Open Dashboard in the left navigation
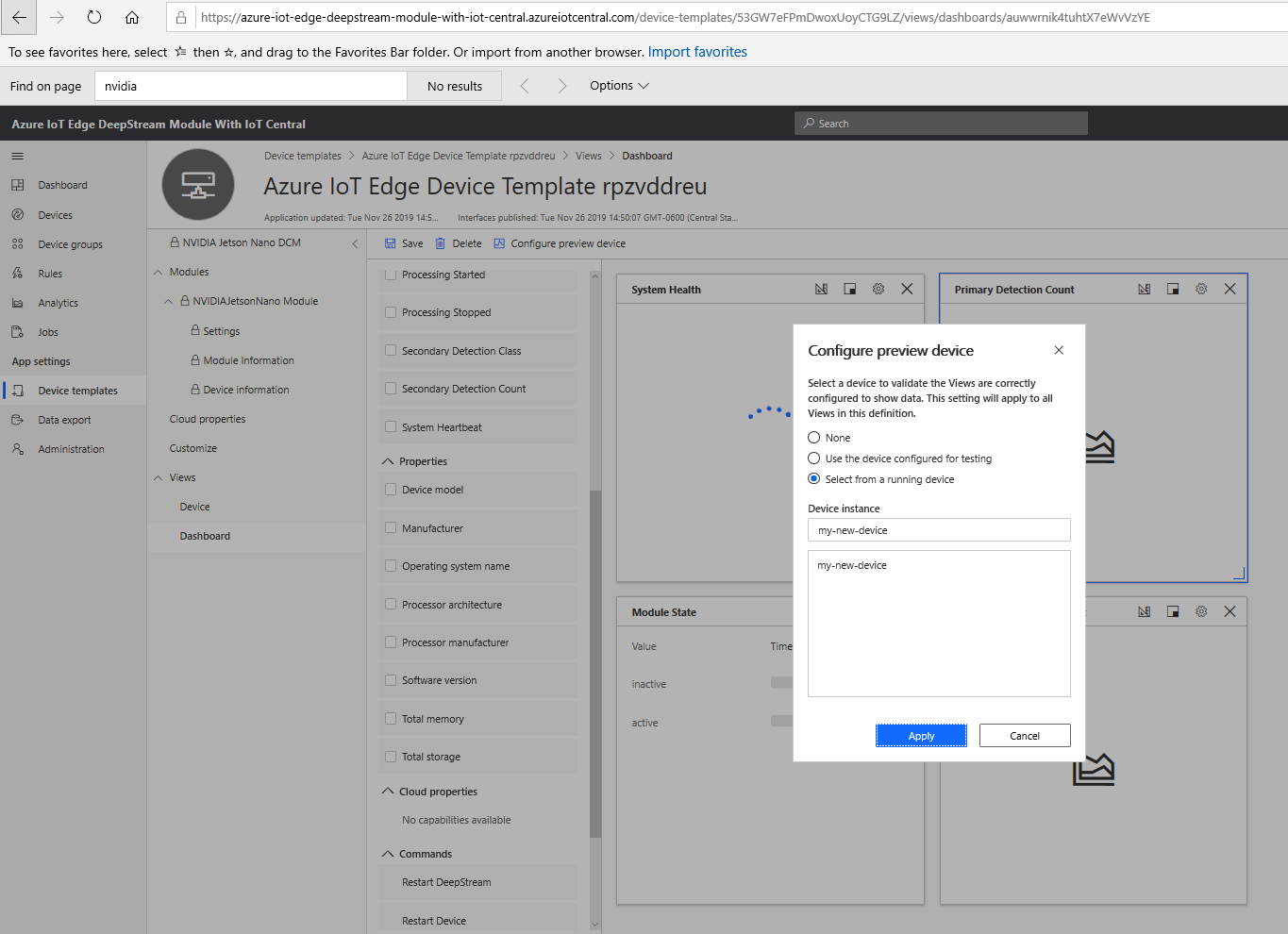Viewport: 1288px width, 934px height. pyautogui.click(x=62, y=185)
